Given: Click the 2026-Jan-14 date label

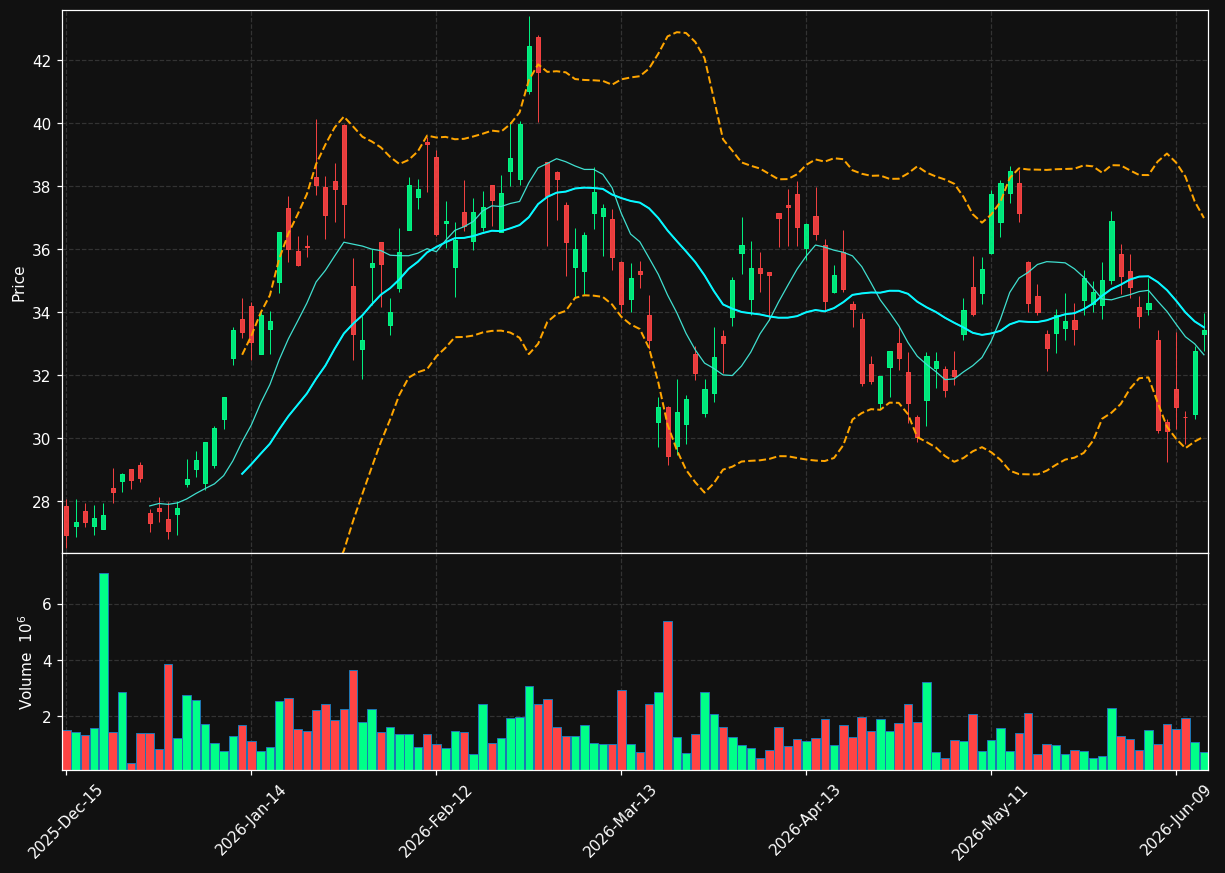Looking at the screenshot, I should click(x=251, y=822).
